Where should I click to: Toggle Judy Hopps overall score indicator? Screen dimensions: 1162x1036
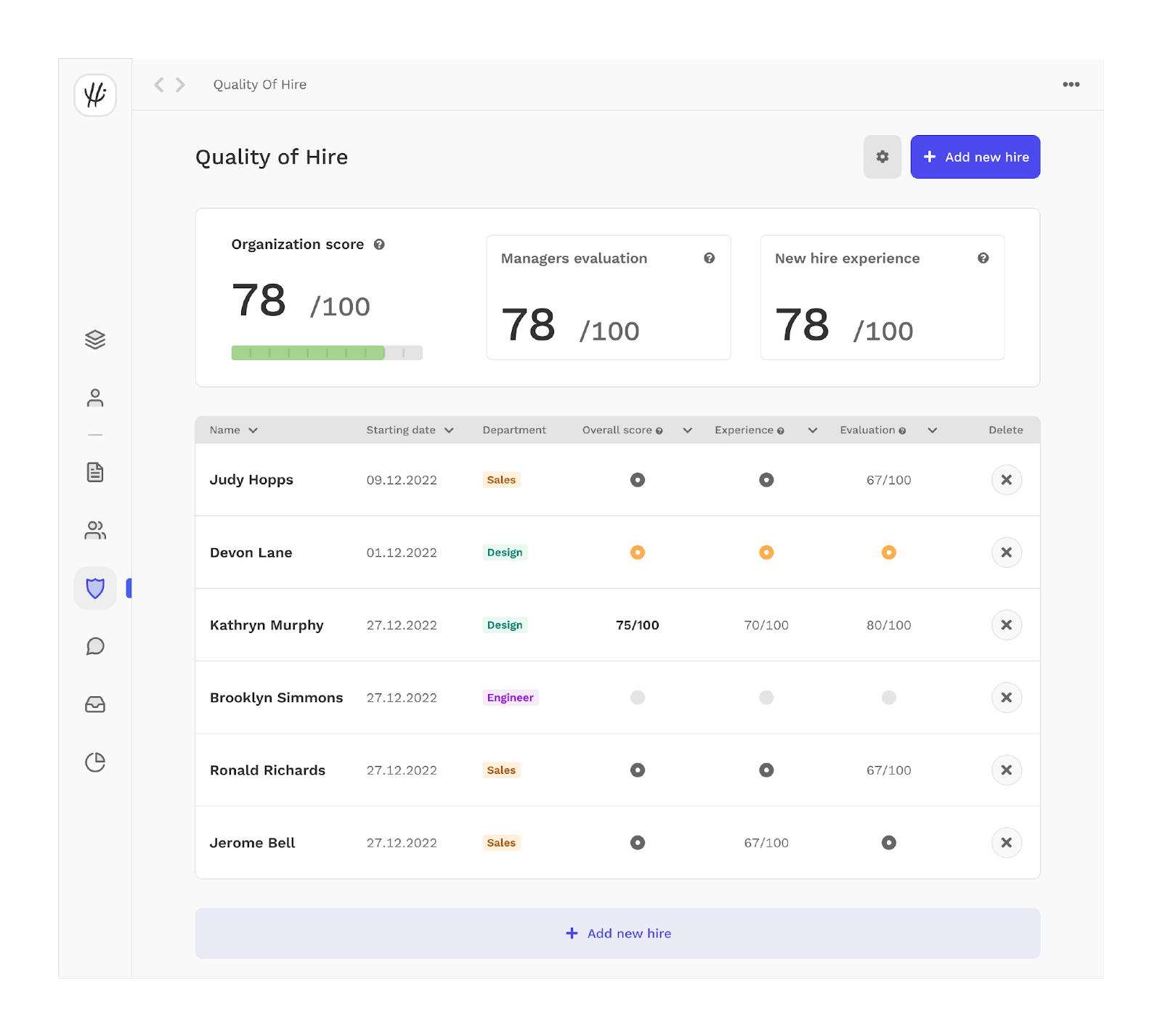click(x=637, y=479)
